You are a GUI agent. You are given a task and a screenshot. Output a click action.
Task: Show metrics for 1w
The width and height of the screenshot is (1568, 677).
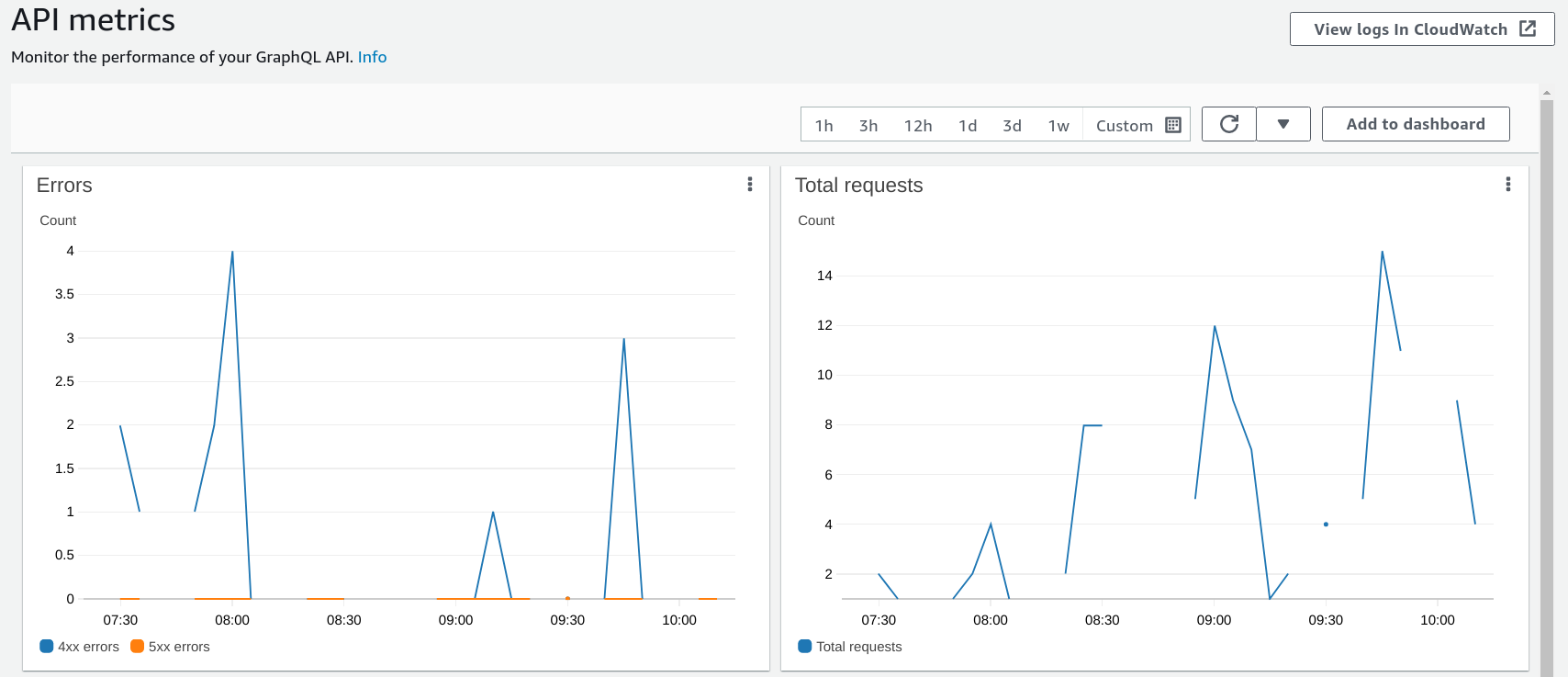[1058, 125]
